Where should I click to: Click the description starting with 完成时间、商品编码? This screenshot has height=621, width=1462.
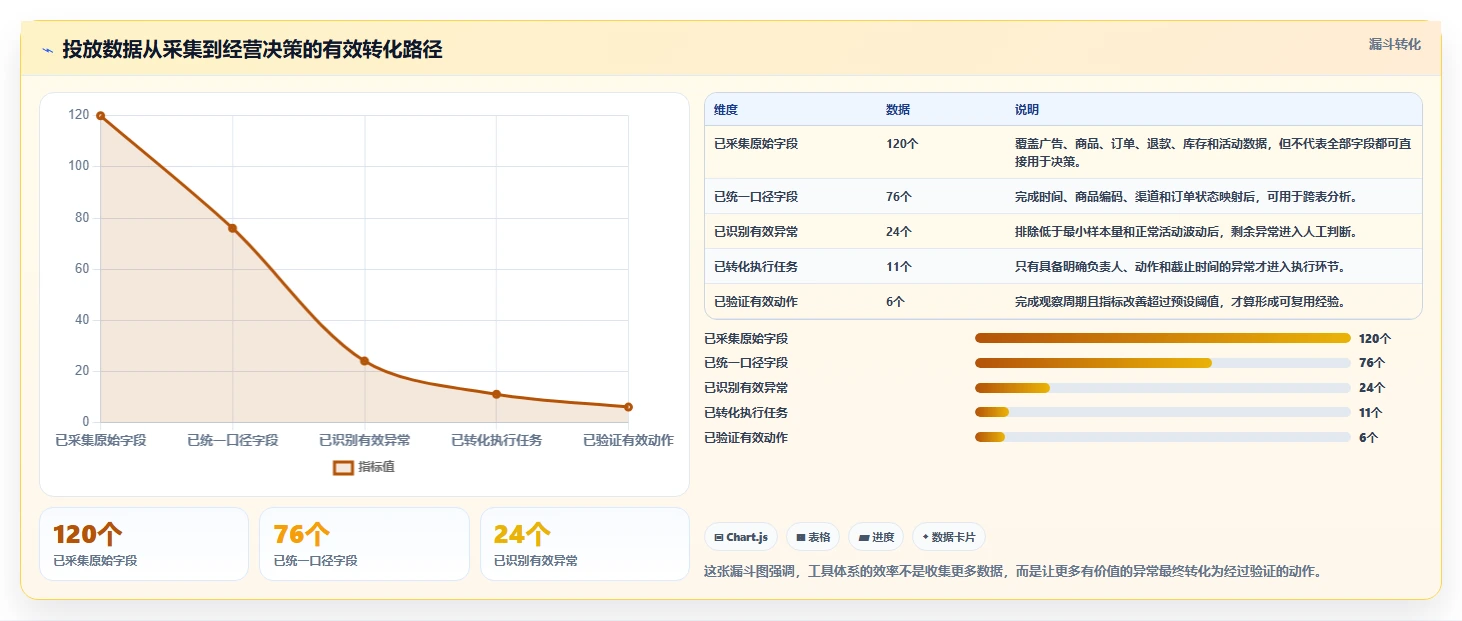click(1186, 197)
